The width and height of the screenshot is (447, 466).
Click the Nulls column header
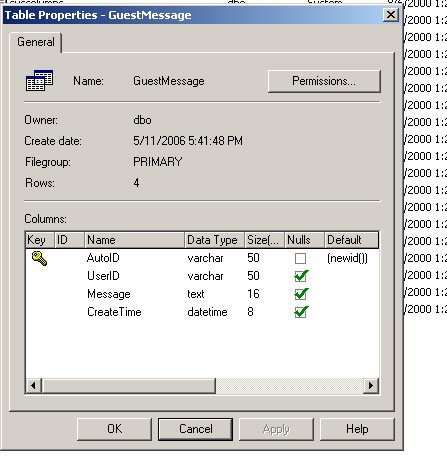304,240
